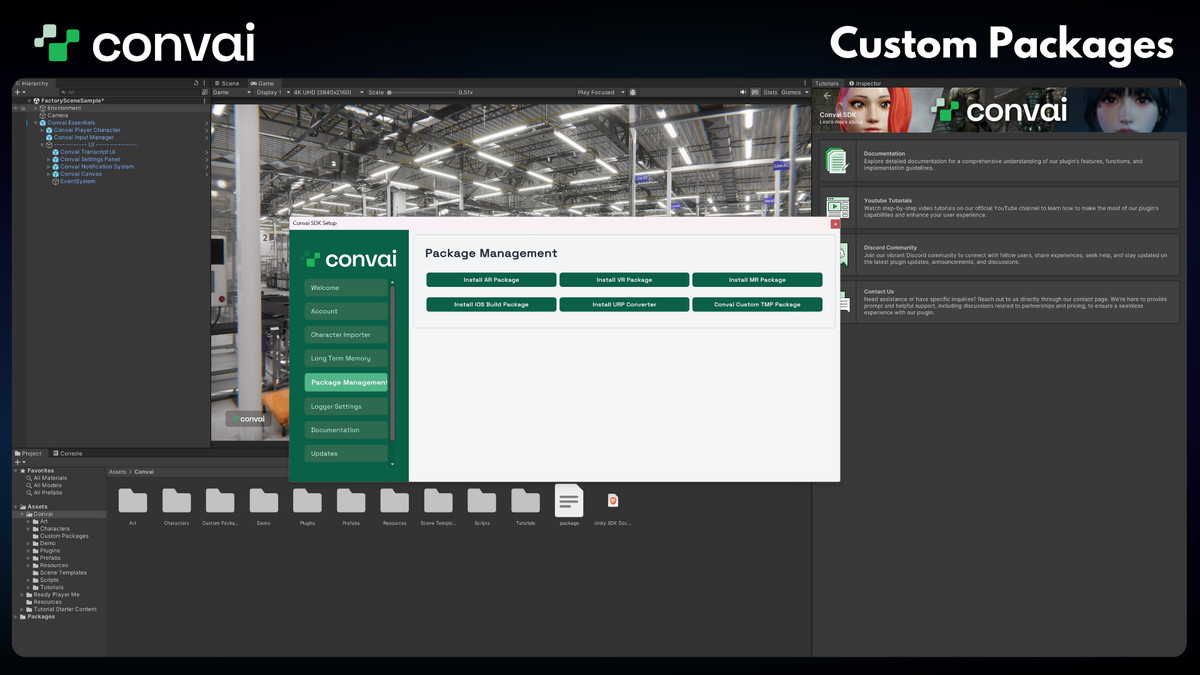The height and width of the screenshot is (675, 1200).
Task: Open the Gizmos dropdown arrow
Action: [x=806, y=92]
